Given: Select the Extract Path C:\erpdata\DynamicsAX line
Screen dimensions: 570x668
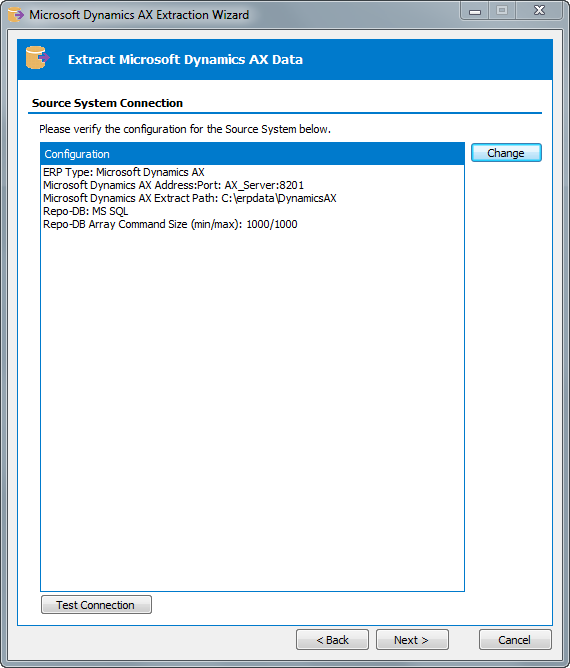Looking at the screenshot, I should coord(190,198).
